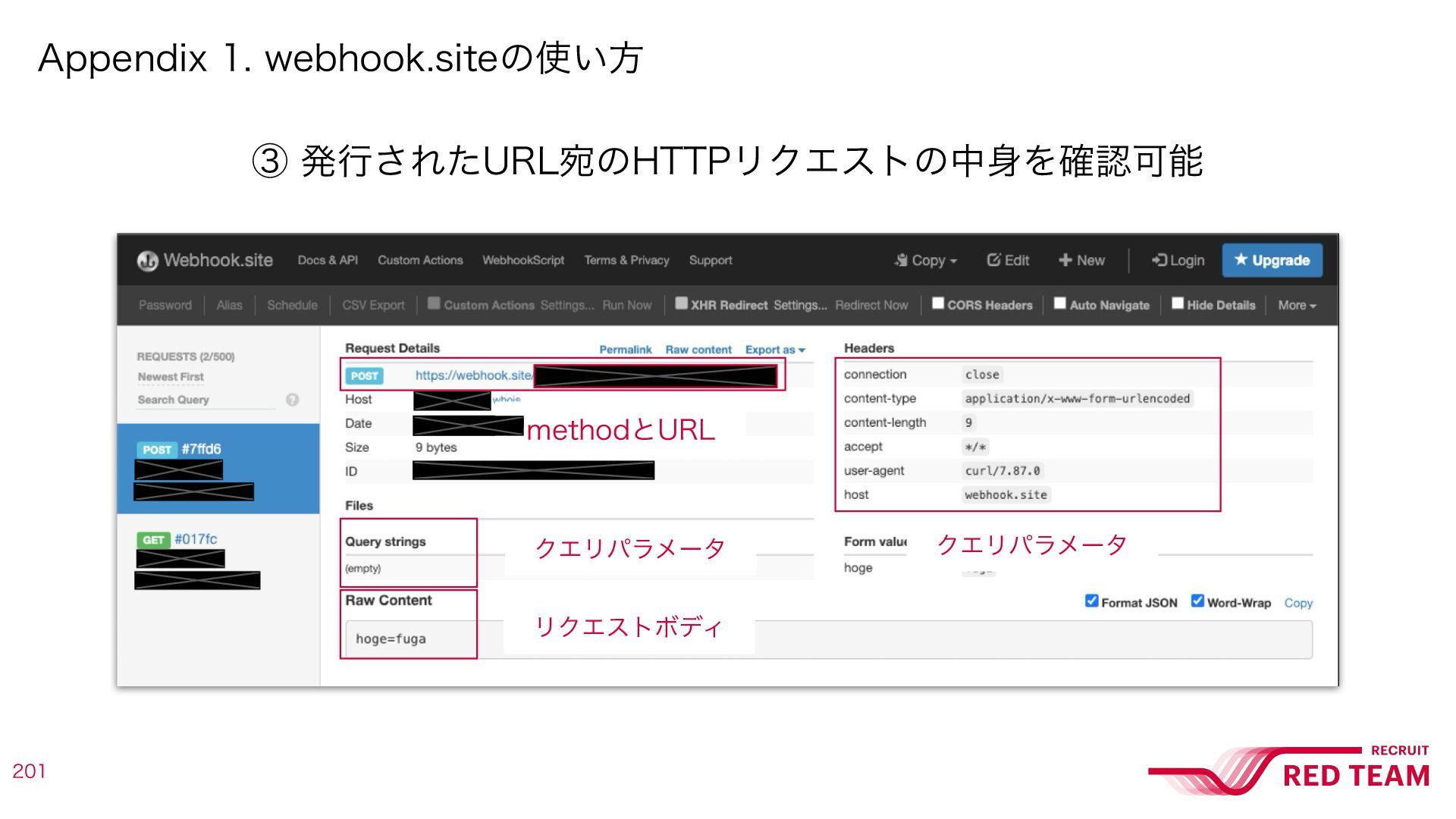Focus the Search Query field

coord(206,400)
